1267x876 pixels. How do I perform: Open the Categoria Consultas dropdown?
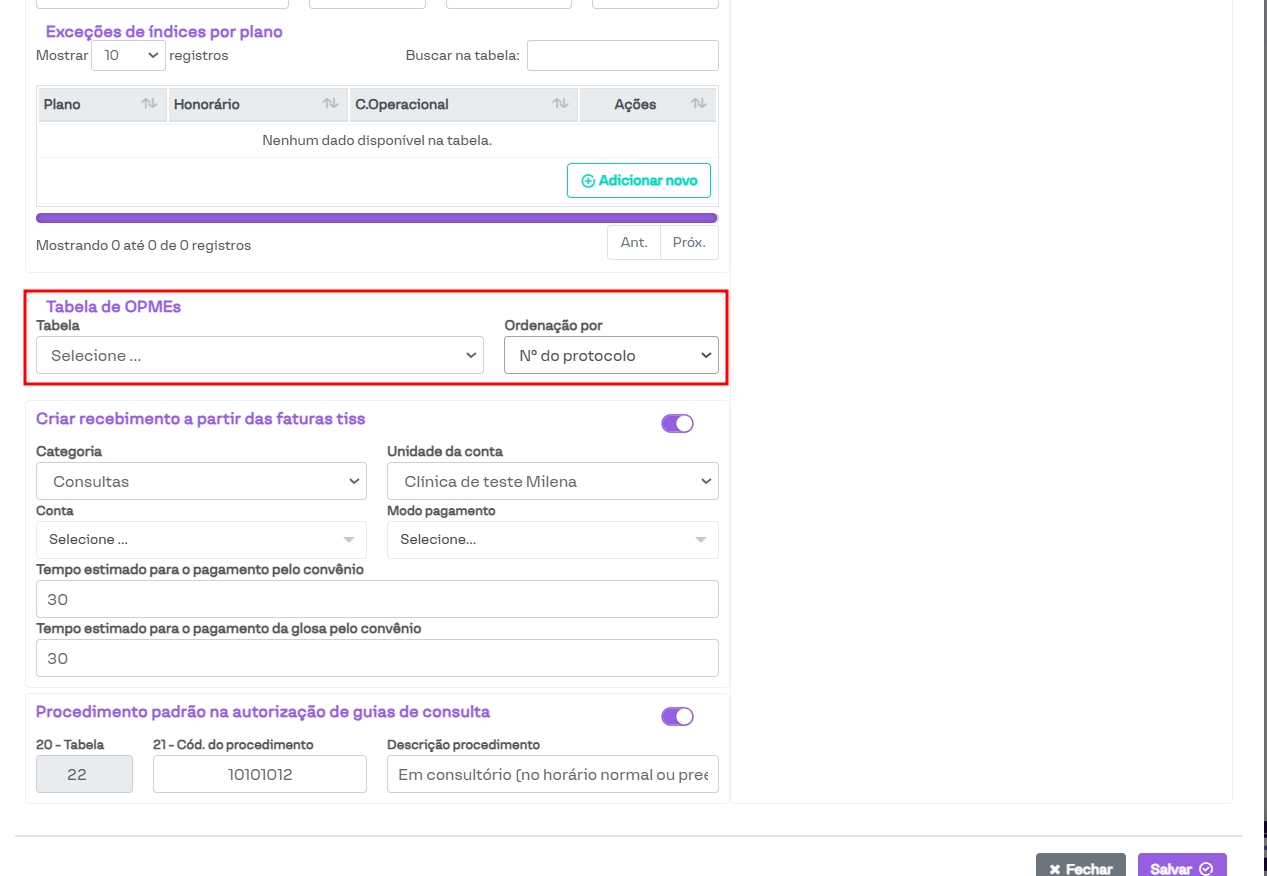pyautogui.click(x=201, y=482)
